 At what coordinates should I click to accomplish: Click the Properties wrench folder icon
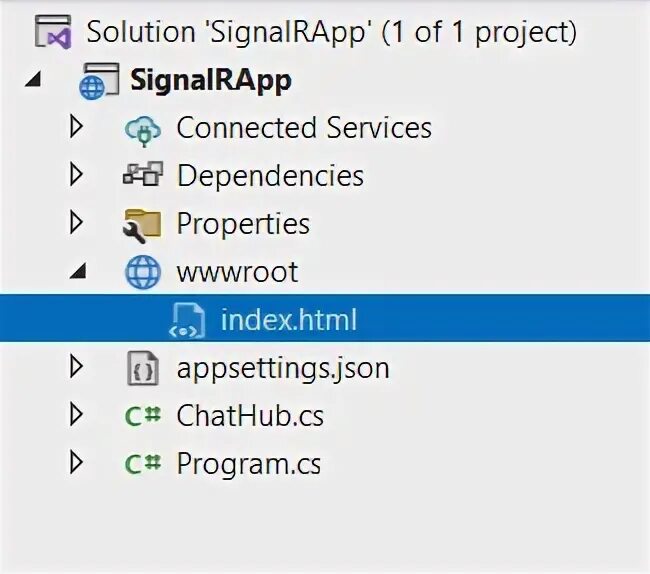tap(142, 225)
